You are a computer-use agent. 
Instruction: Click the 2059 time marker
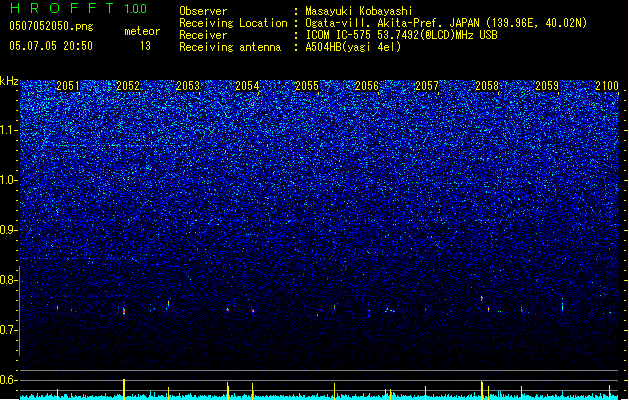547,86
